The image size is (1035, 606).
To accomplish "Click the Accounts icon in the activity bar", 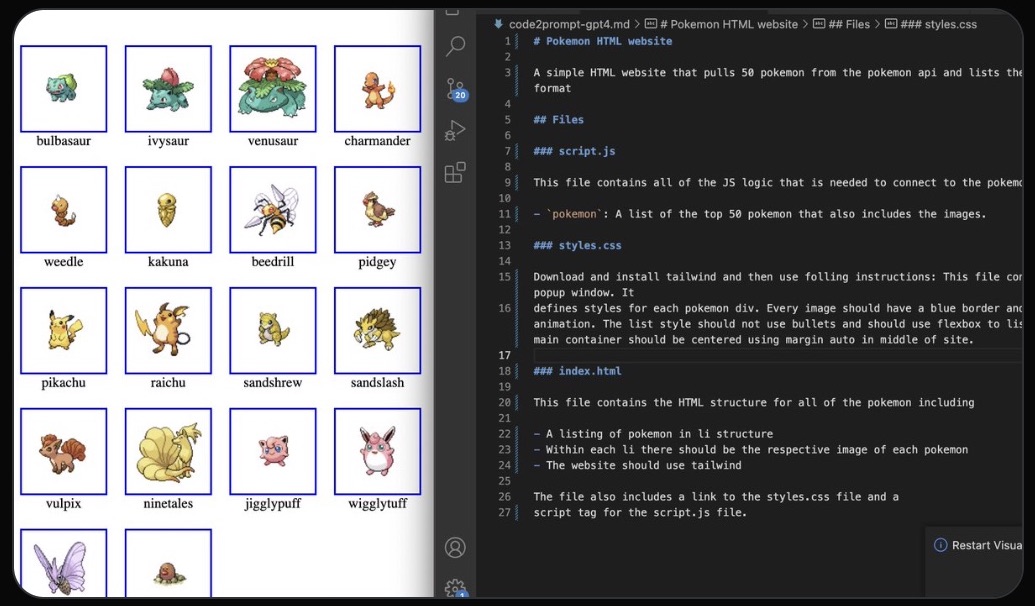I will (x=455, y=547).
